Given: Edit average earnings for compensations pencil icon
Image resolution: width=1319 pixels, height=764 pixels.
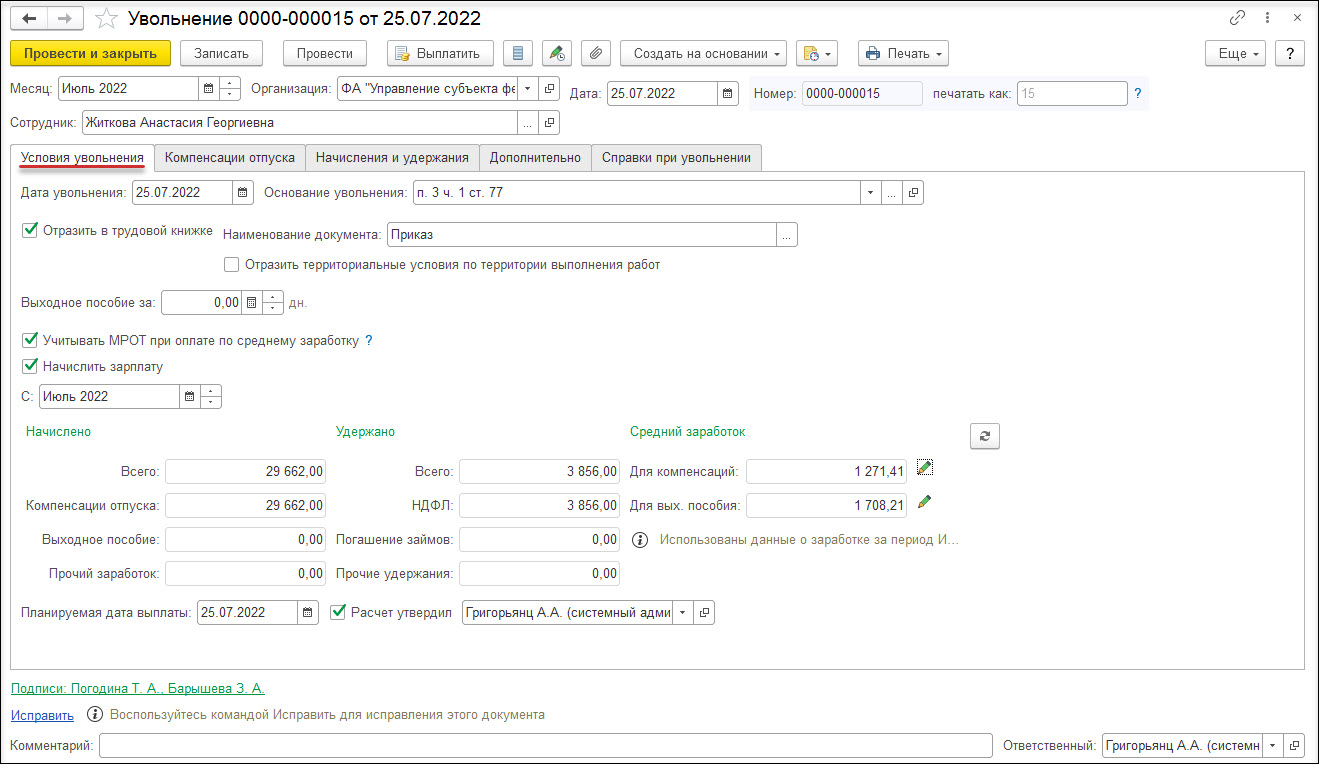Looking at the screenshot, I should pos(924,468).
